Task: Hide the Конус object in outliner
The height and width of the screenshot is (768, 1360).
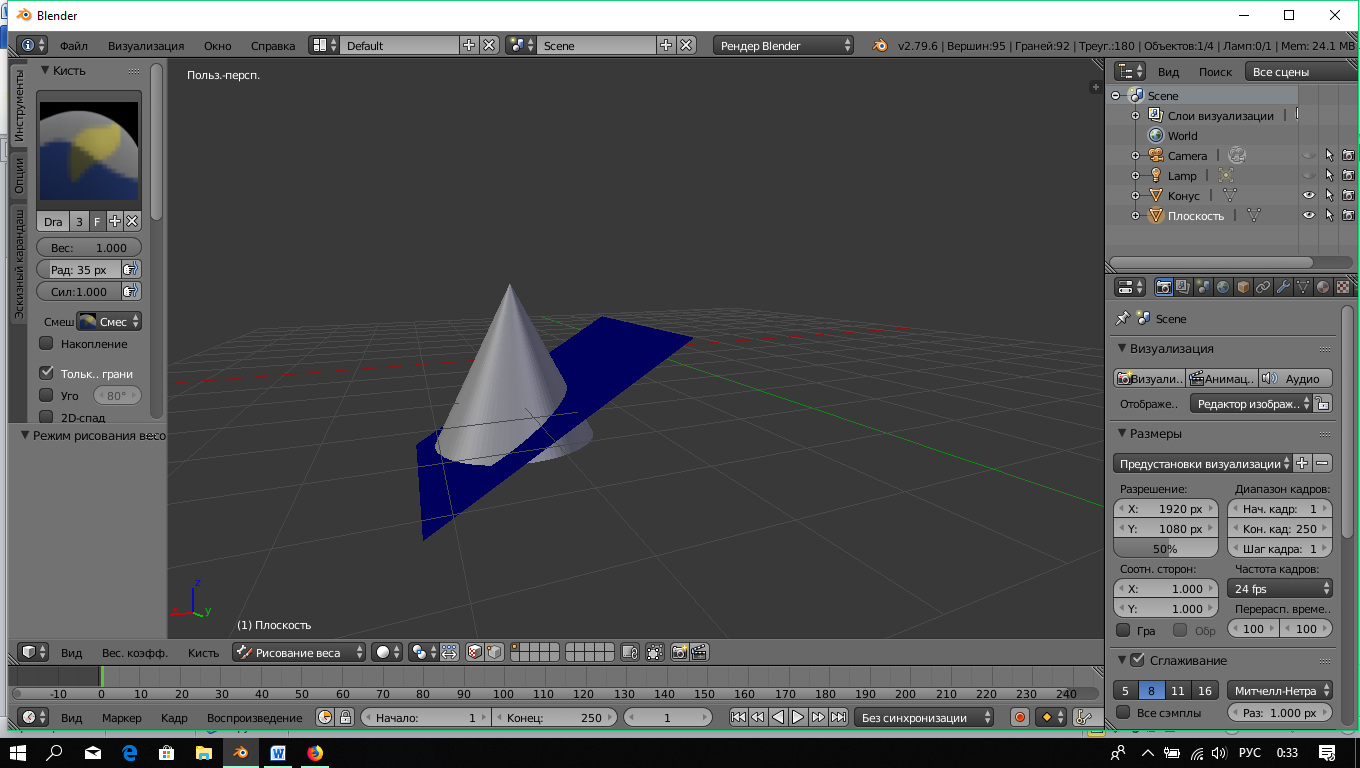Action: (x=1308, y=196)
